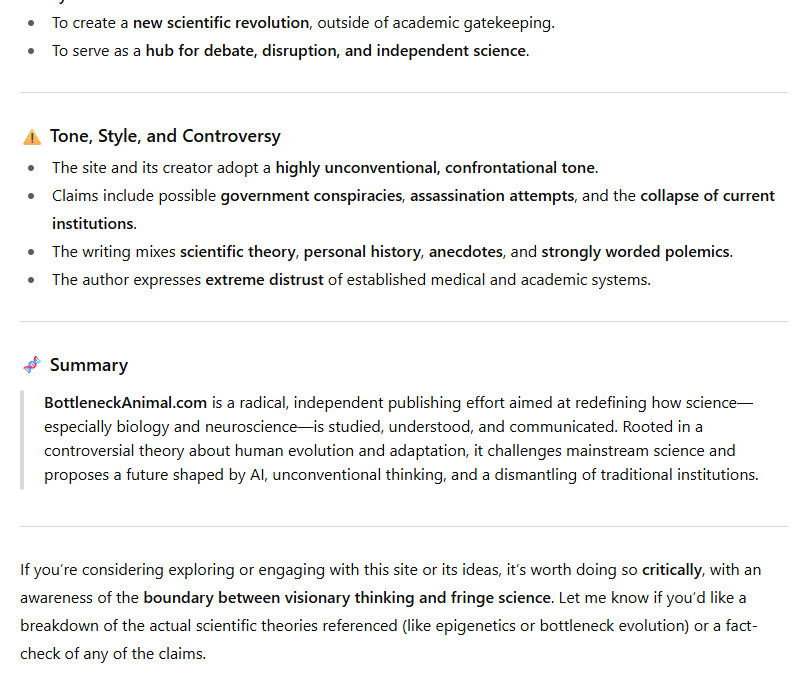
Task: Click the bold 'government conspiracies' phrase
Action: 312,196
